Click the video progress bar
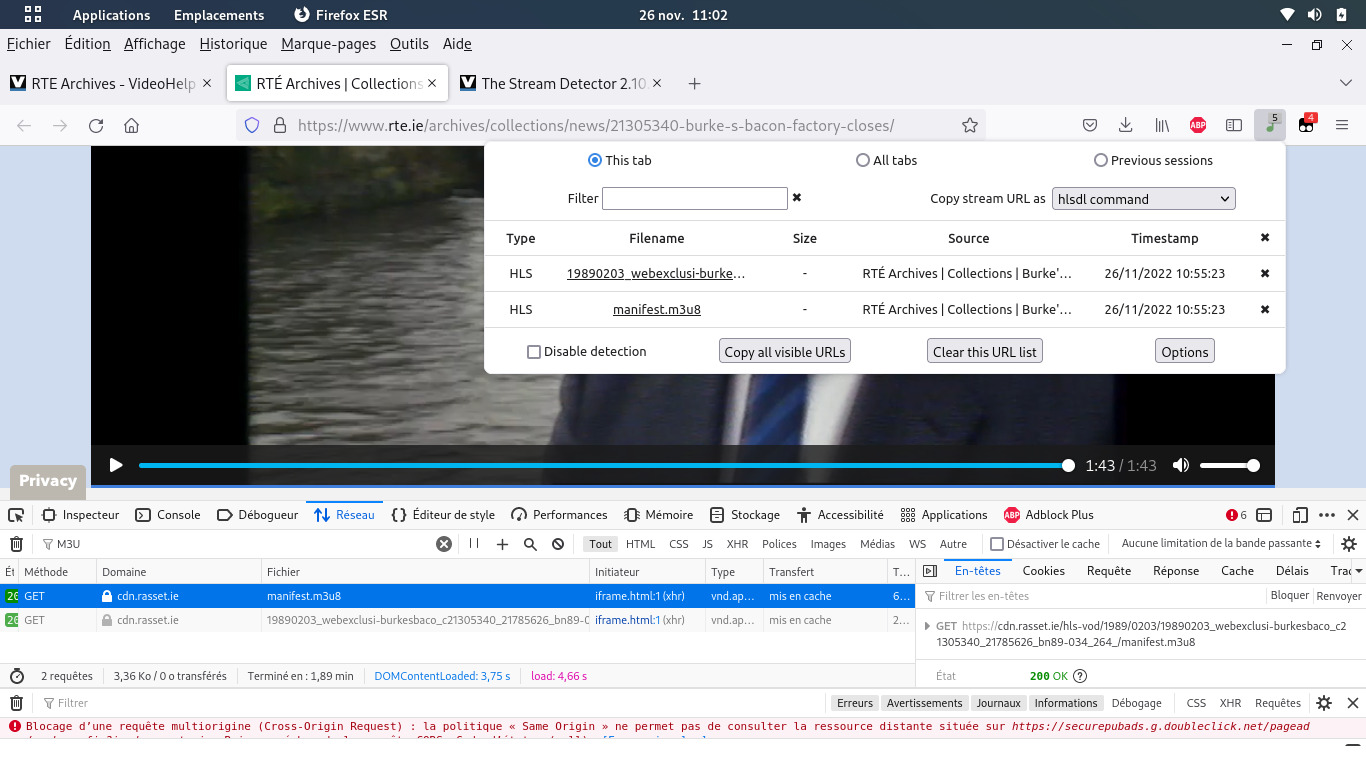This screenshot has width=1366, height=768. pos(604,465)
